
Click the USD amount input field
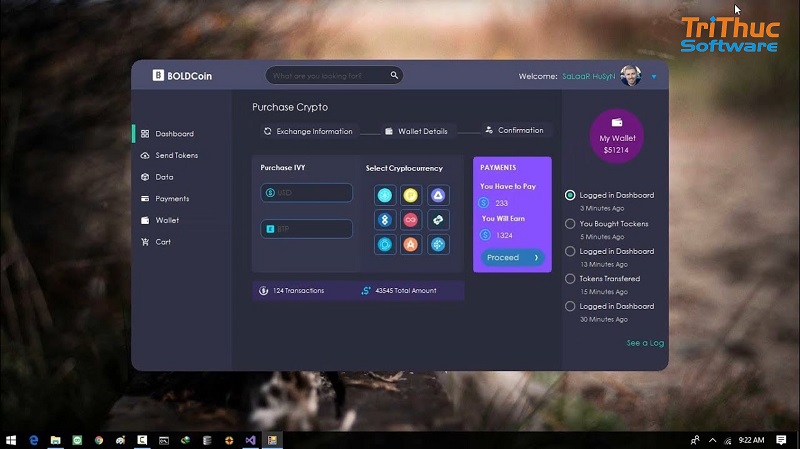307,193
